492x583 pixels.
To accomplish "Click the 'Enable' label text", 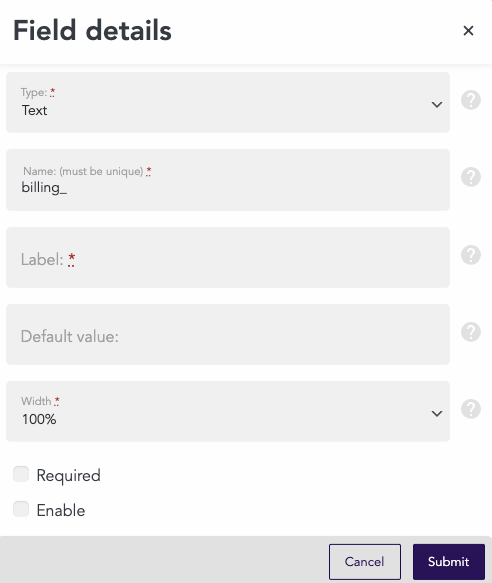I will 61,510.
